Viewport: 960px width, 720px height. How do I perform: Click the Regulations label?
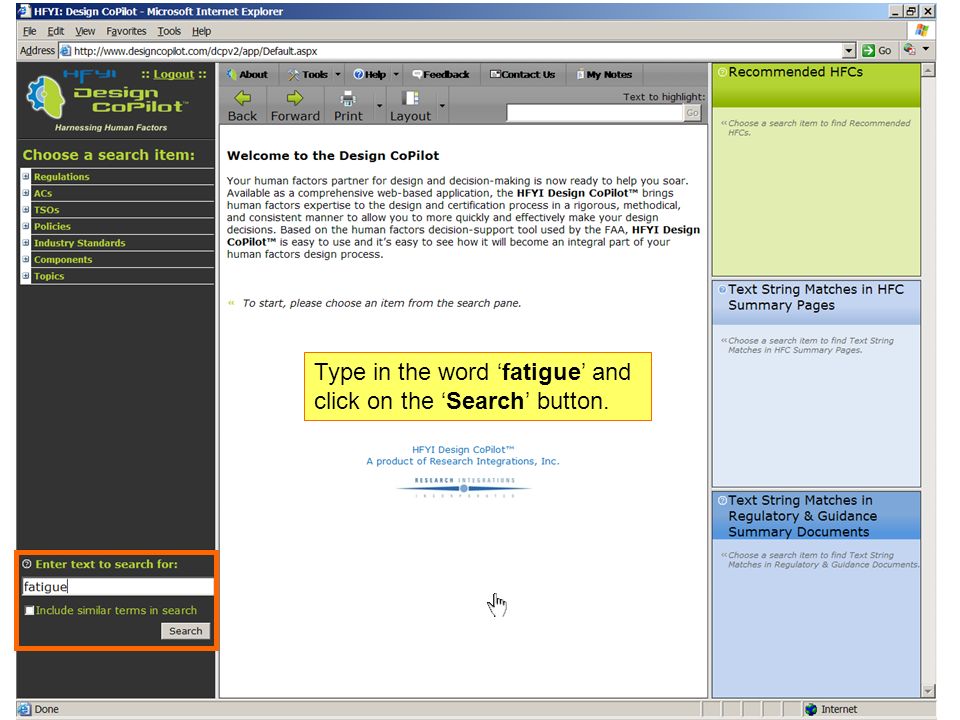[61, 176]
